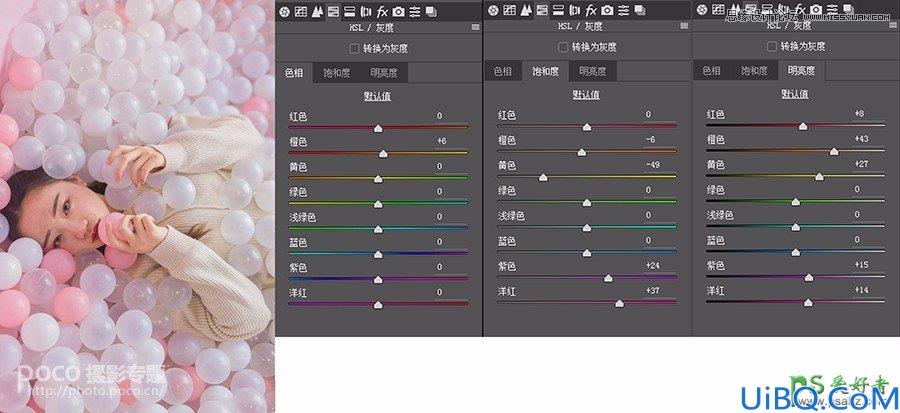900x413 pixels.
Task: Open panel menu of the Luminance panel
Action: 893,26
